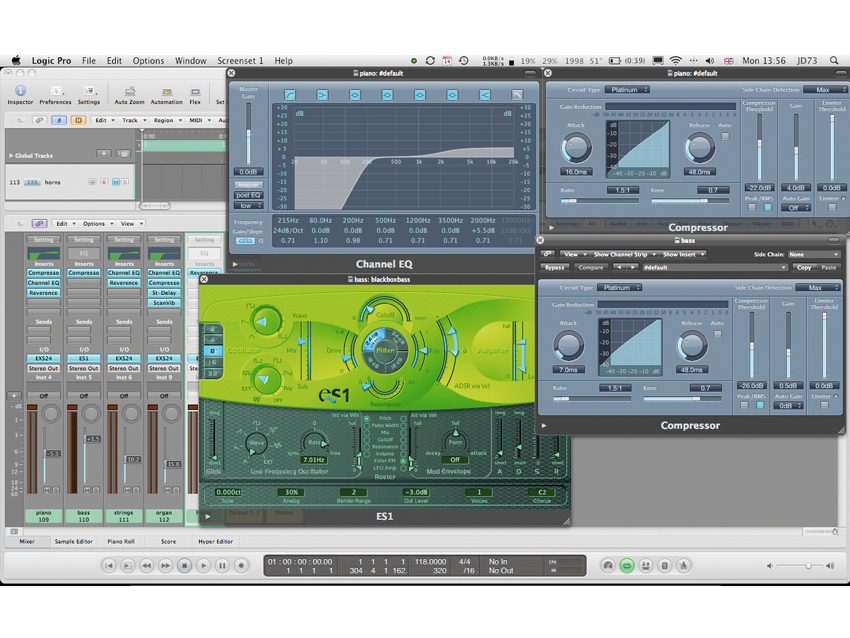Enable Auto release on piano Compressor
Viewport: 850px width, 638px height.
click(725, 137)
